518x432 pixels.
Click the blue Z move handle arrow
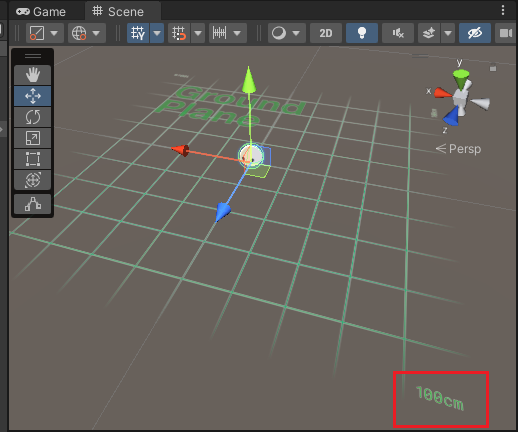(222, 212)
